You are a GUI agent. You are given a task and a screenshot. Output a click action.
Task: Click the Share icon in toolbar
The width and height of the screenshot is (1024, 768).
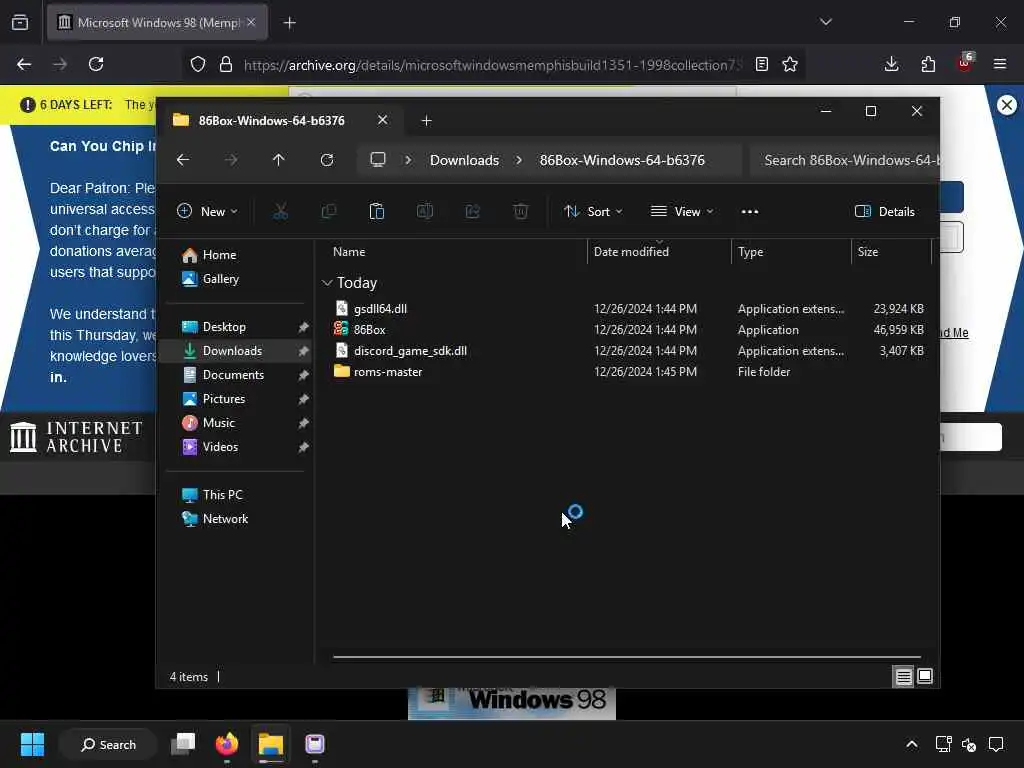point(473,212)
